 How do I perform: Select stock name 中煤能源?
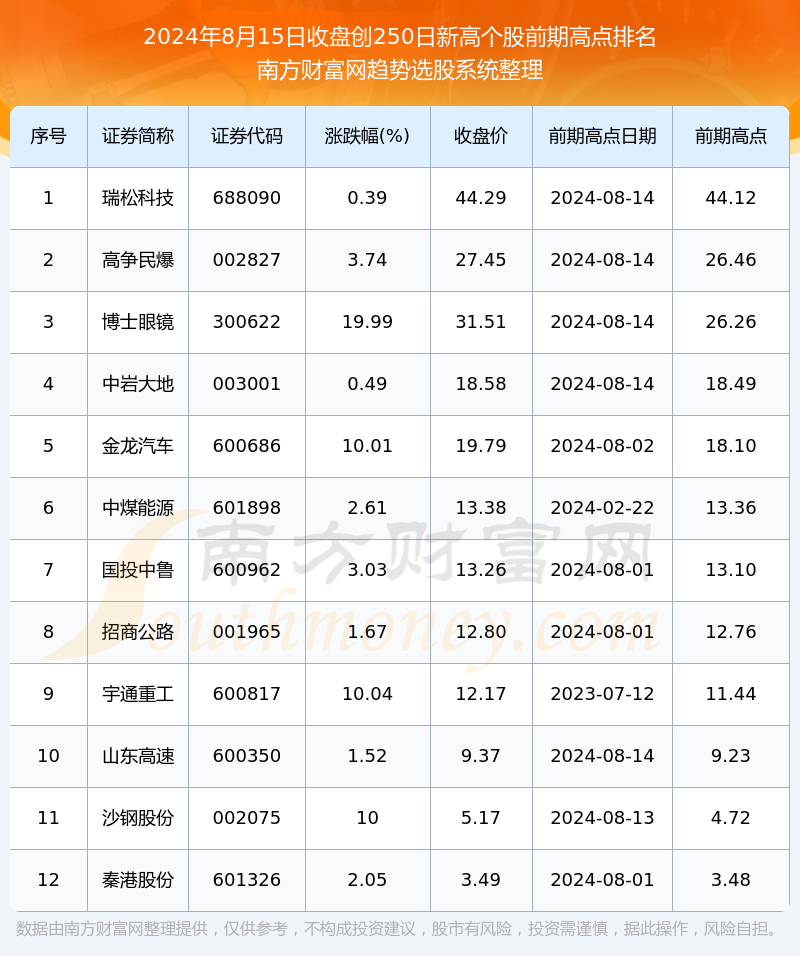coord(138,508)
